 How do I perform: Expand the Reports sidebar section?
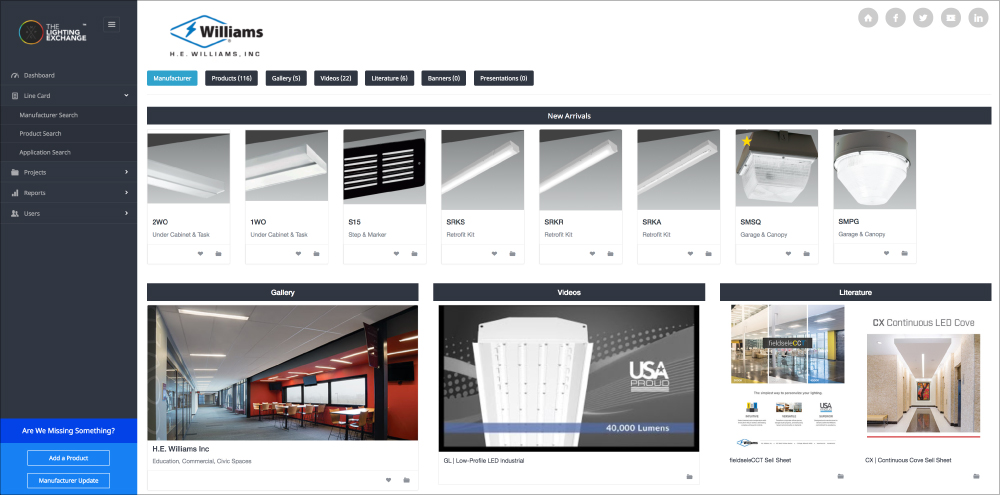pos(69,193)
